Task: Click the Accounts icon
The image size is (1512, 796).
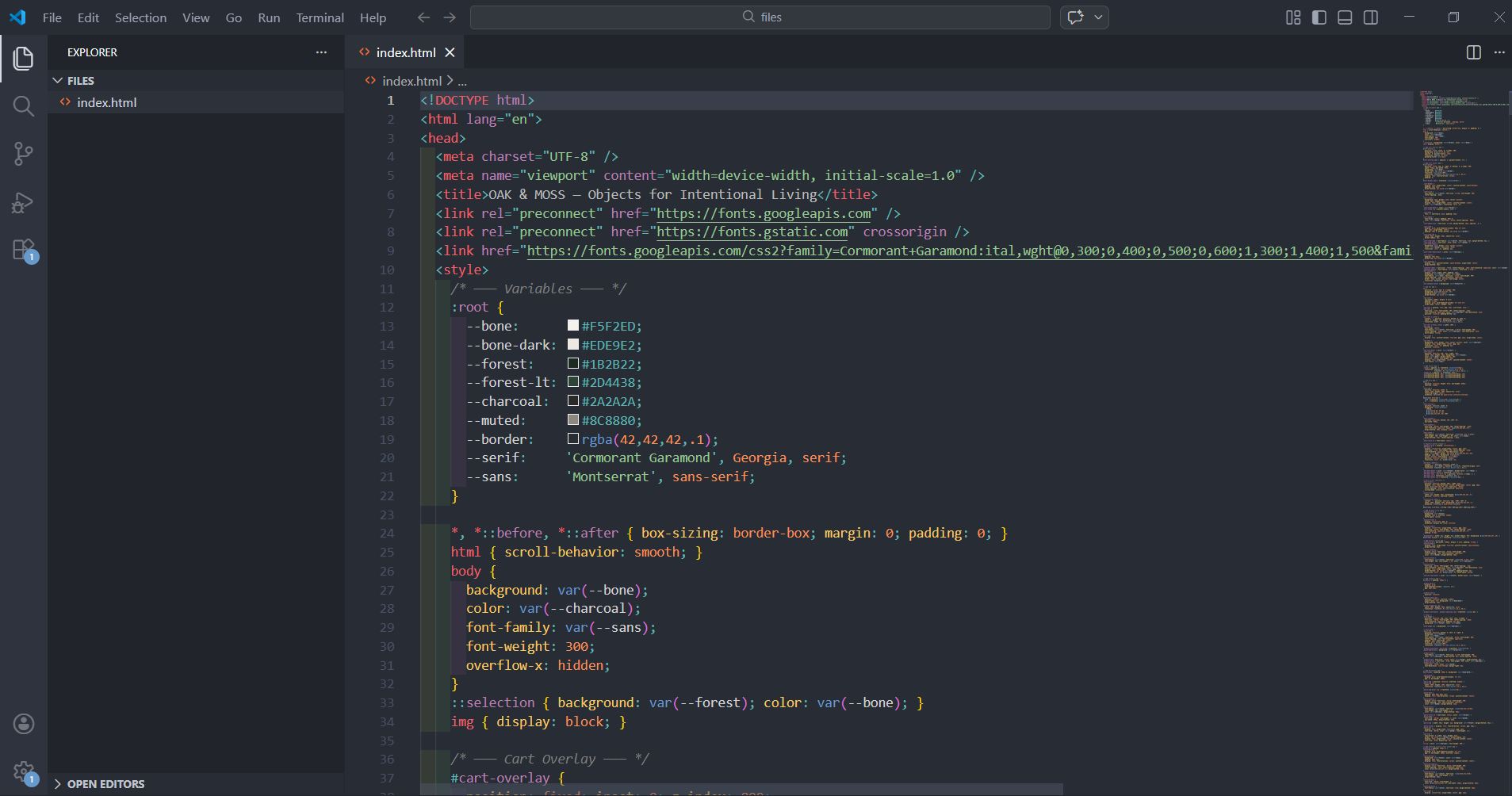Action: tap(24, 723)
